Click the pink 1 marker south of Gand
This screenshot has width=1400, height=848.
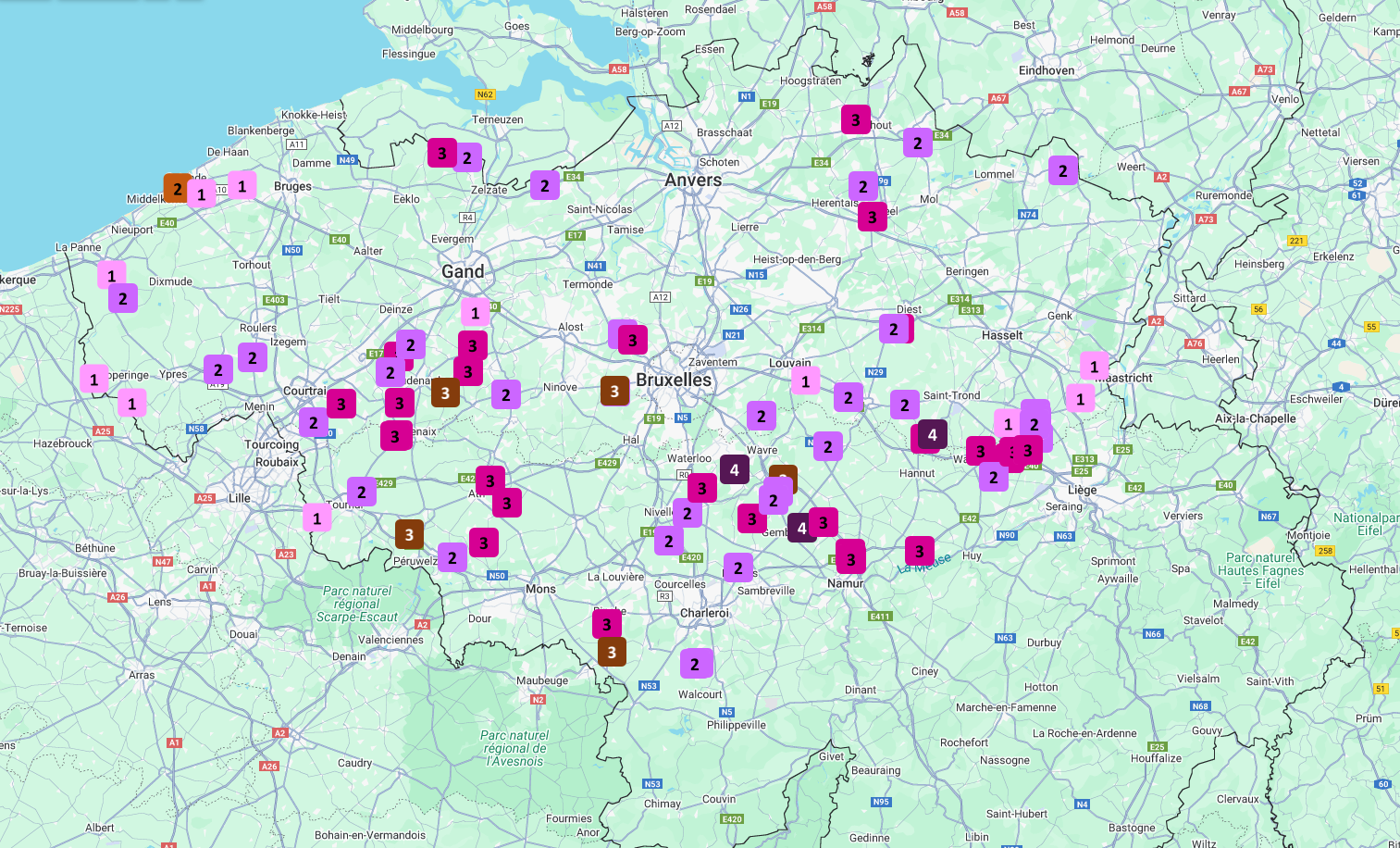click(x=476, y=312)
